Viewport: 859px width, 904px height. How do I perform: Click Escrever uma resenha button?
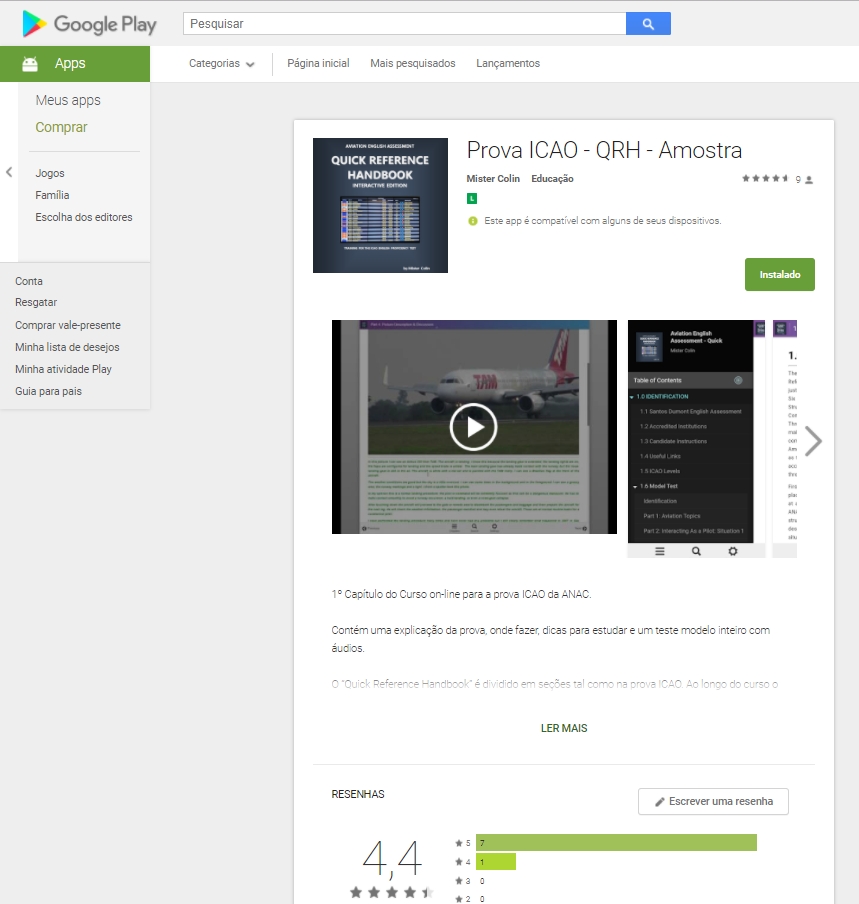713,801
